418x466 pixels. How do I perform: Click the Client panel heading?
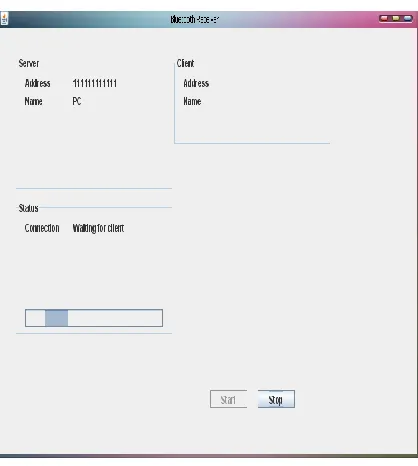point(185,63)
